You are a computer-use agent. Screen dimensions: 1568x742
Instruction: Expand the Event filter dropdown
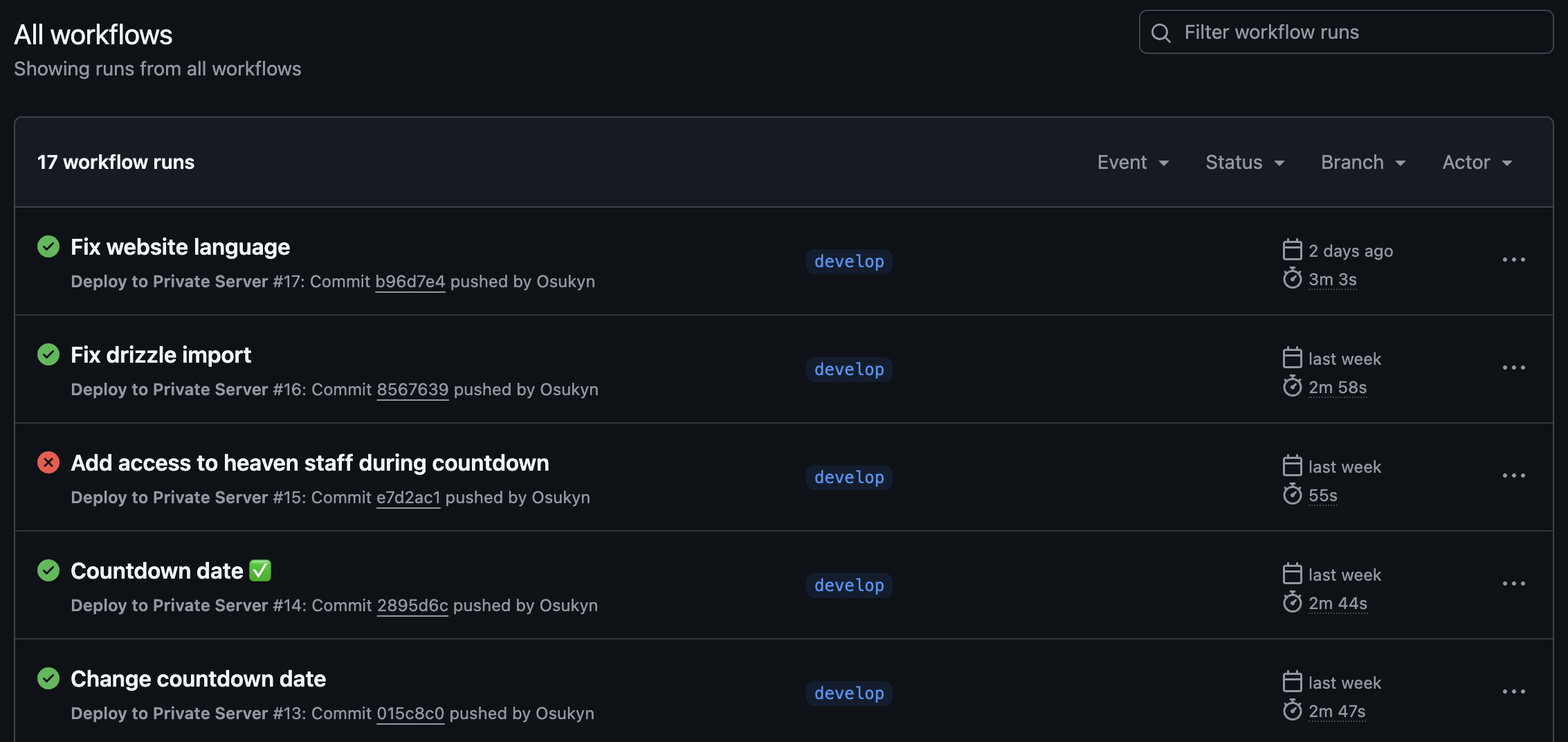pyautogui.click(x=1133, y=163)
